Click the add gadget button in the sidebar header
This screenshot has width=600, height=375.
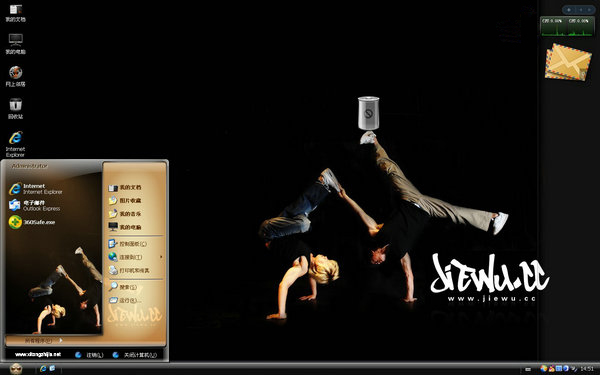pos(569,10)
